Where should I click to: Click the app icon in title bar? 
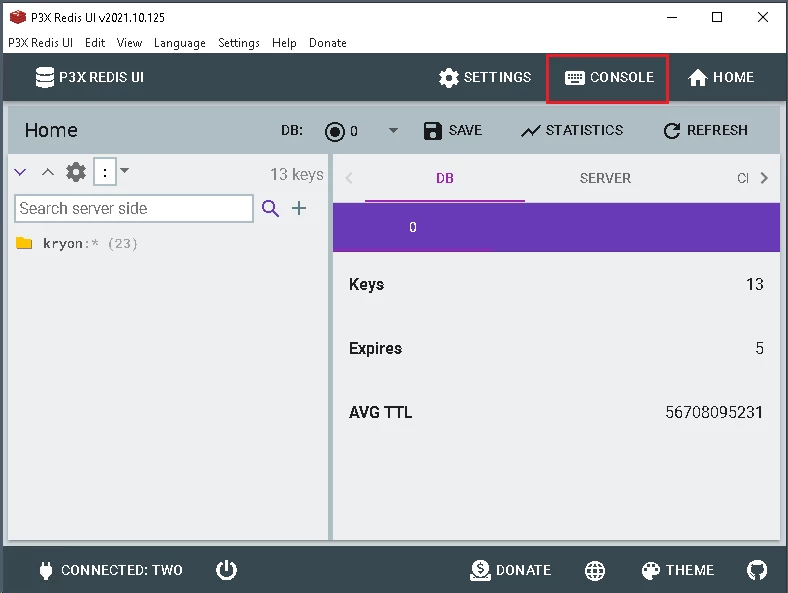coord(18,17)
